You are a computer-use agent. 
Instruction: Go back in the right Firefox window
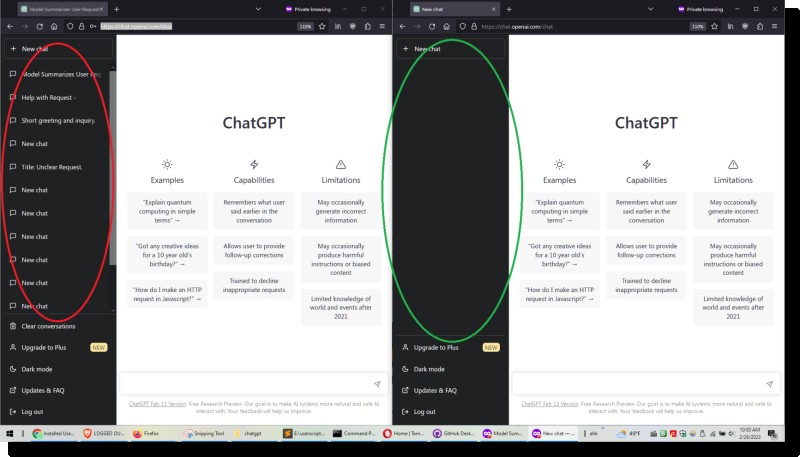coord(403,27)
